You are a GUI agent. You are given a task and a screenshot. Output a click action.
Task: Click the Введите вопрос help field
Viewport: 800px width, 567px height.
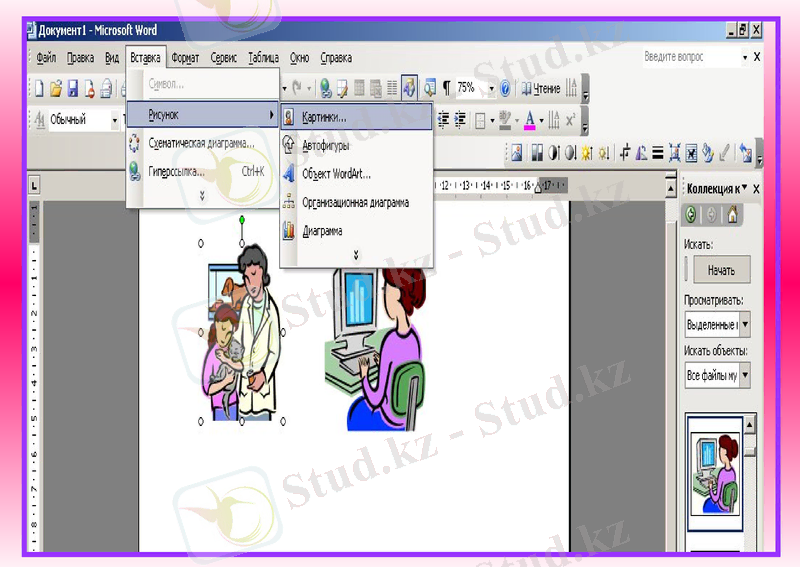pos(692,57)
